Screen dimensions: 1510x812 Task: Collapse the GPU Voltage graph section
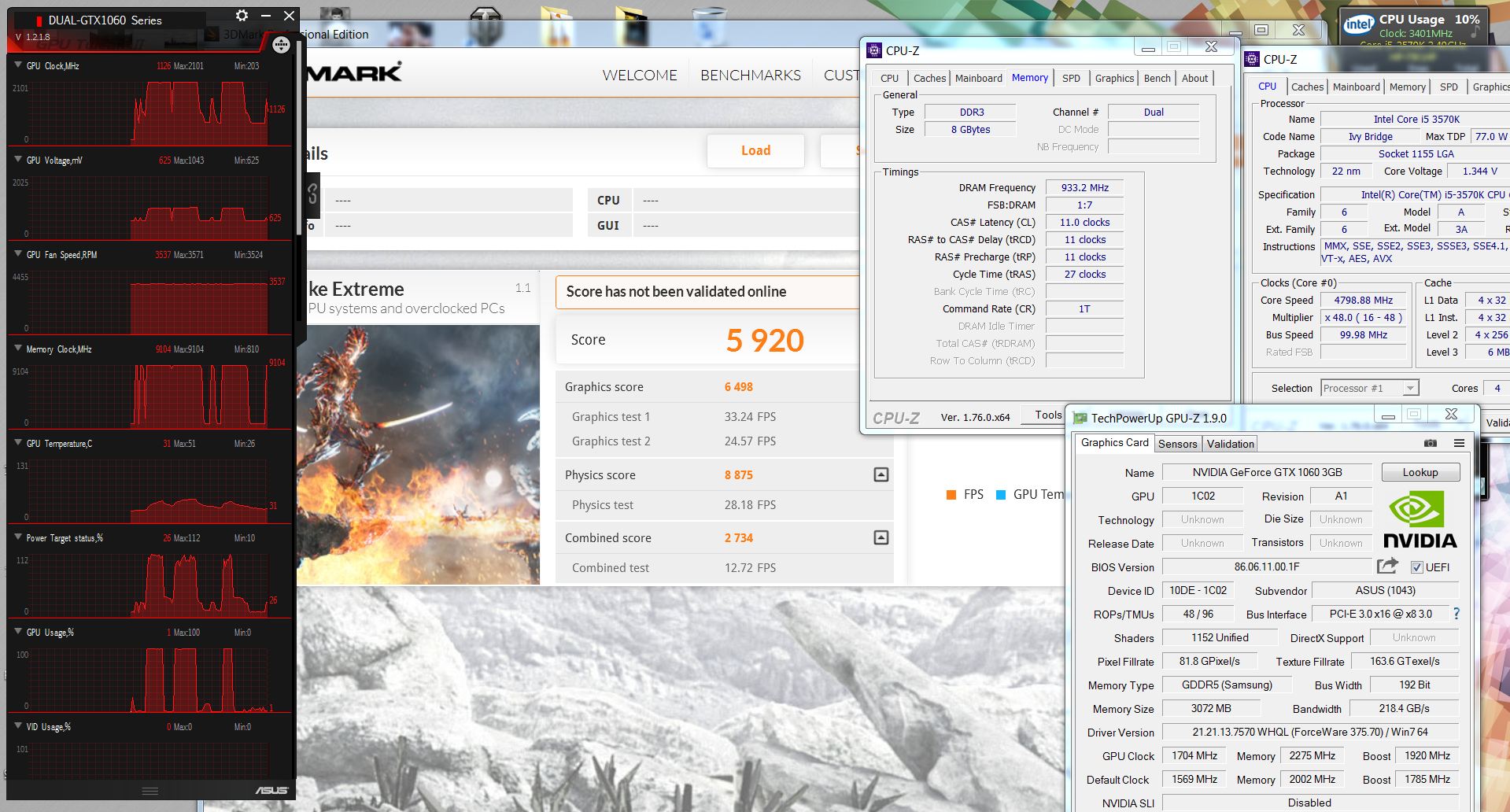click(18, 160)
